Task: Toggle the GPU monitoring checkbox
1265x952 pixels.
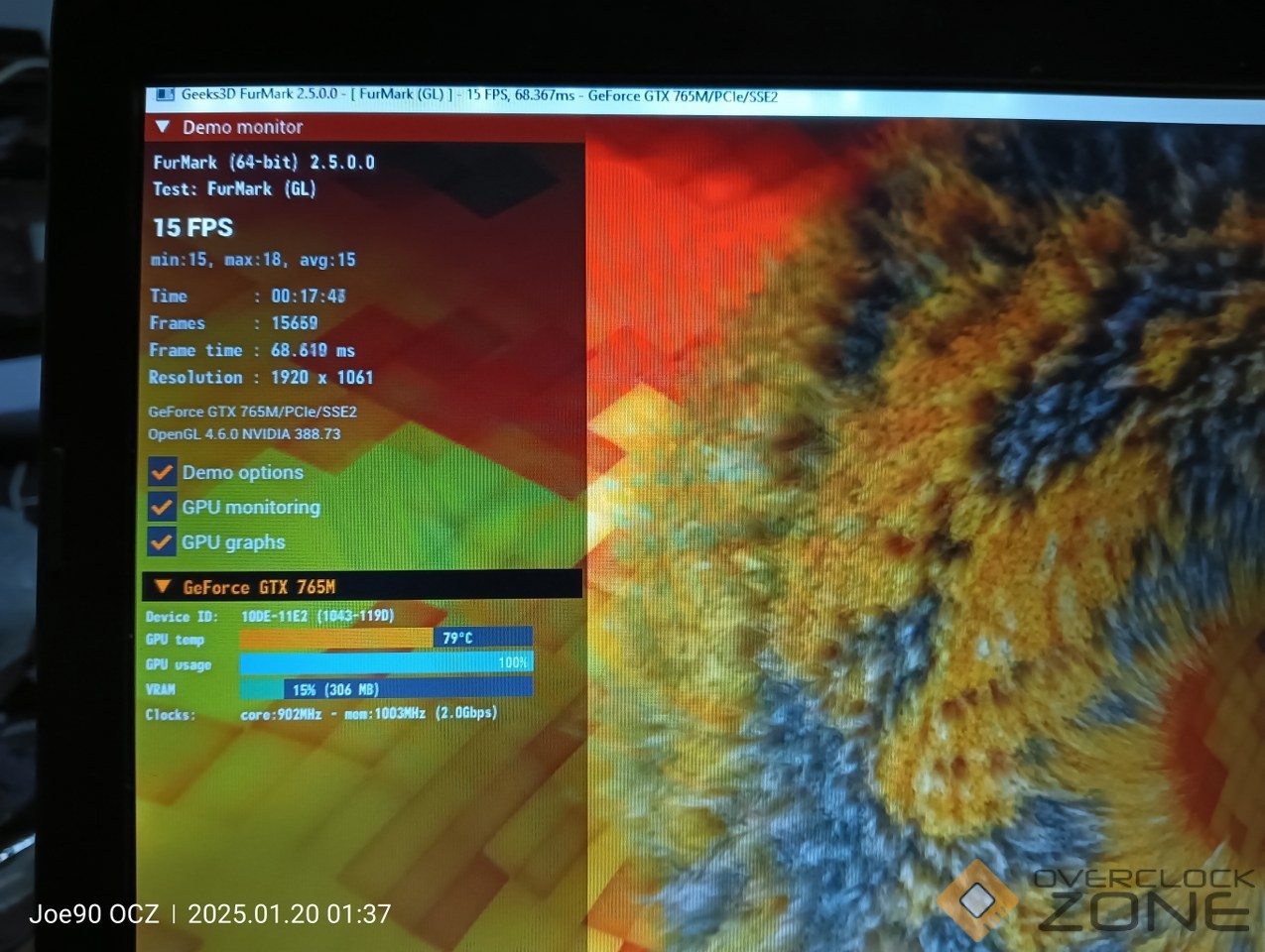Action: click(162, 507)
